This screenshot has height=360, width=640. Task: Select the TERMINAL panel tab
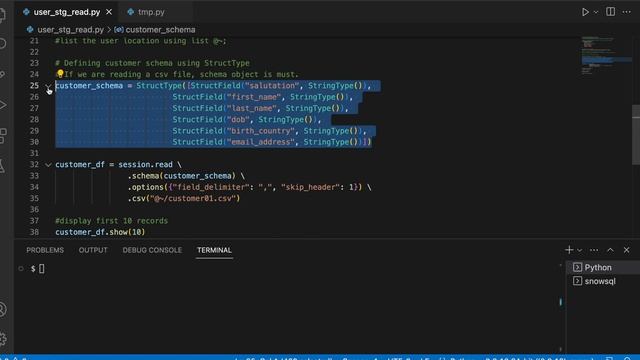(x=214, y=250)
